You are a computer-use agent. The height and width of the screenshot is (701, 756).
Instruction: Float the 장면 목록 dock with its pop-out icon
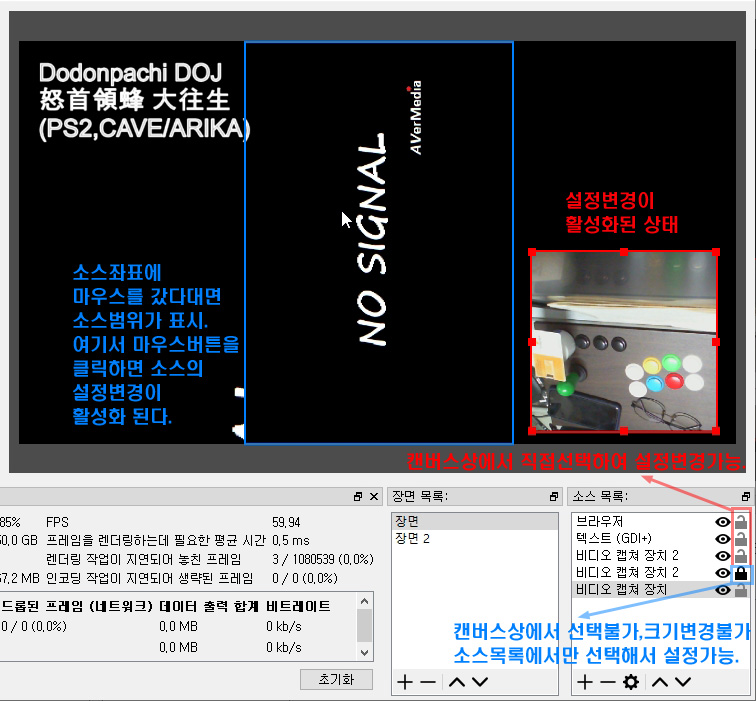pyautogui.click(x=554, y=497)
